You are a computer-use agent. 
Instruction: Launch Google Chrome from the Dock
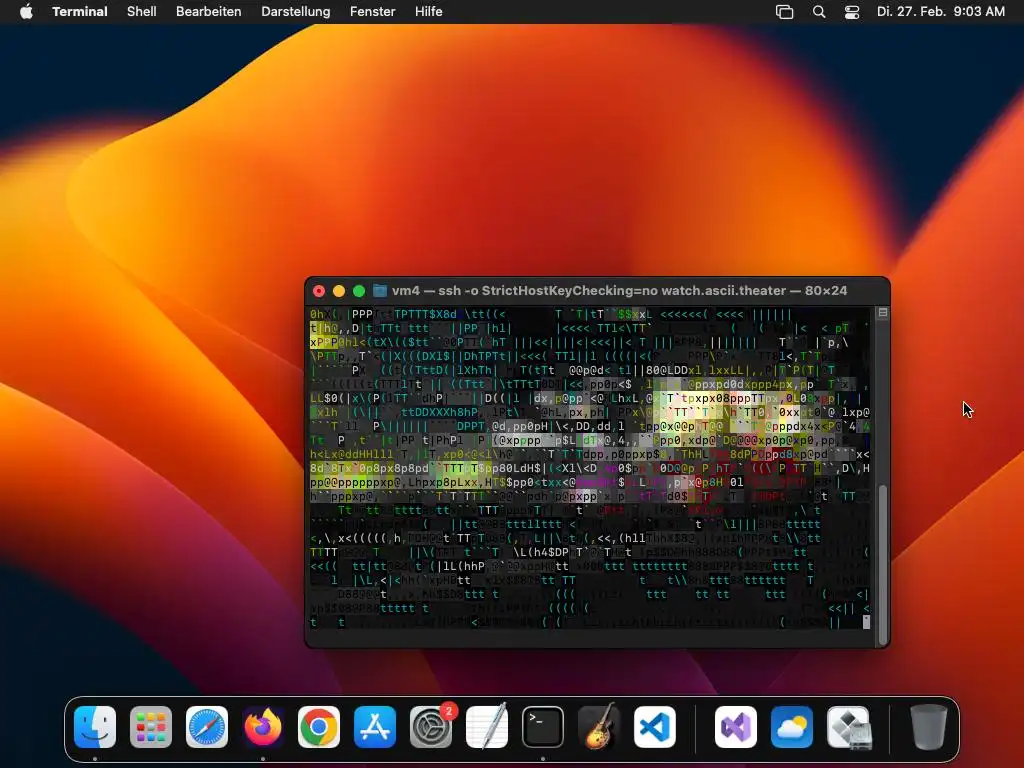coord(319,727)
